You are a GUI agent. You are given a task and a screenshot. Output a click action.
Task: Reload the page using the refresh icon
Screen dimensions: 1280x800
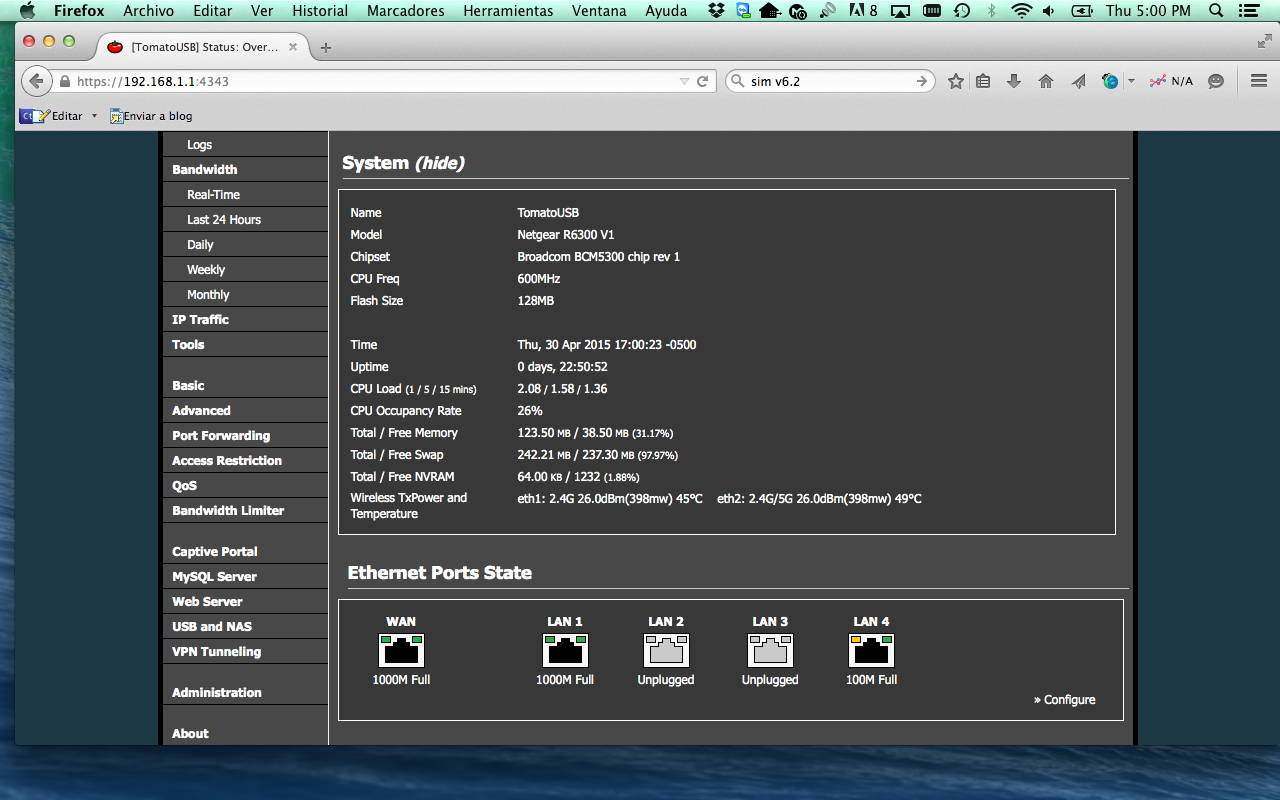pos(703,82)
